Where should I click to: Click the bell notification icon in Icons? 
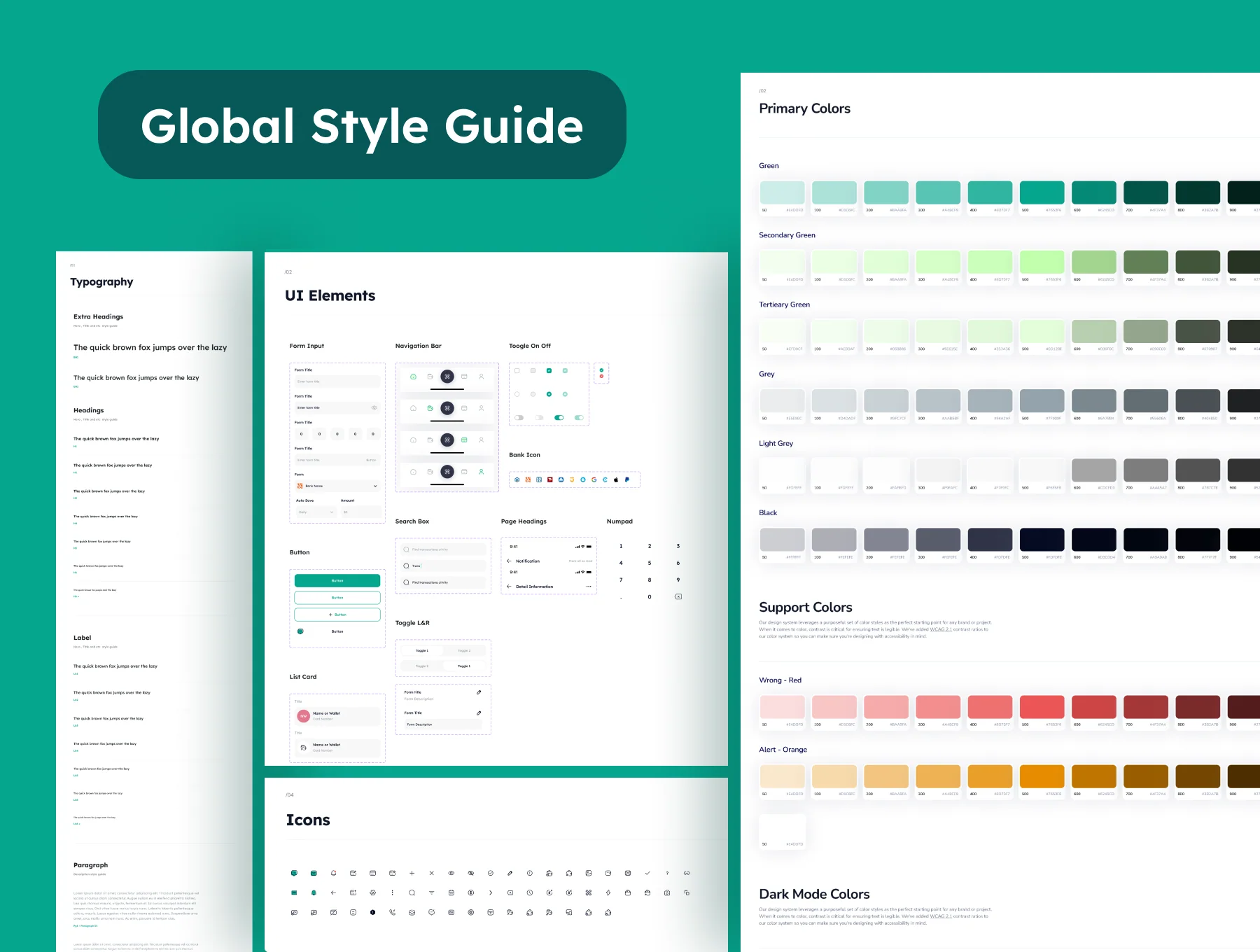coord(333,873)
